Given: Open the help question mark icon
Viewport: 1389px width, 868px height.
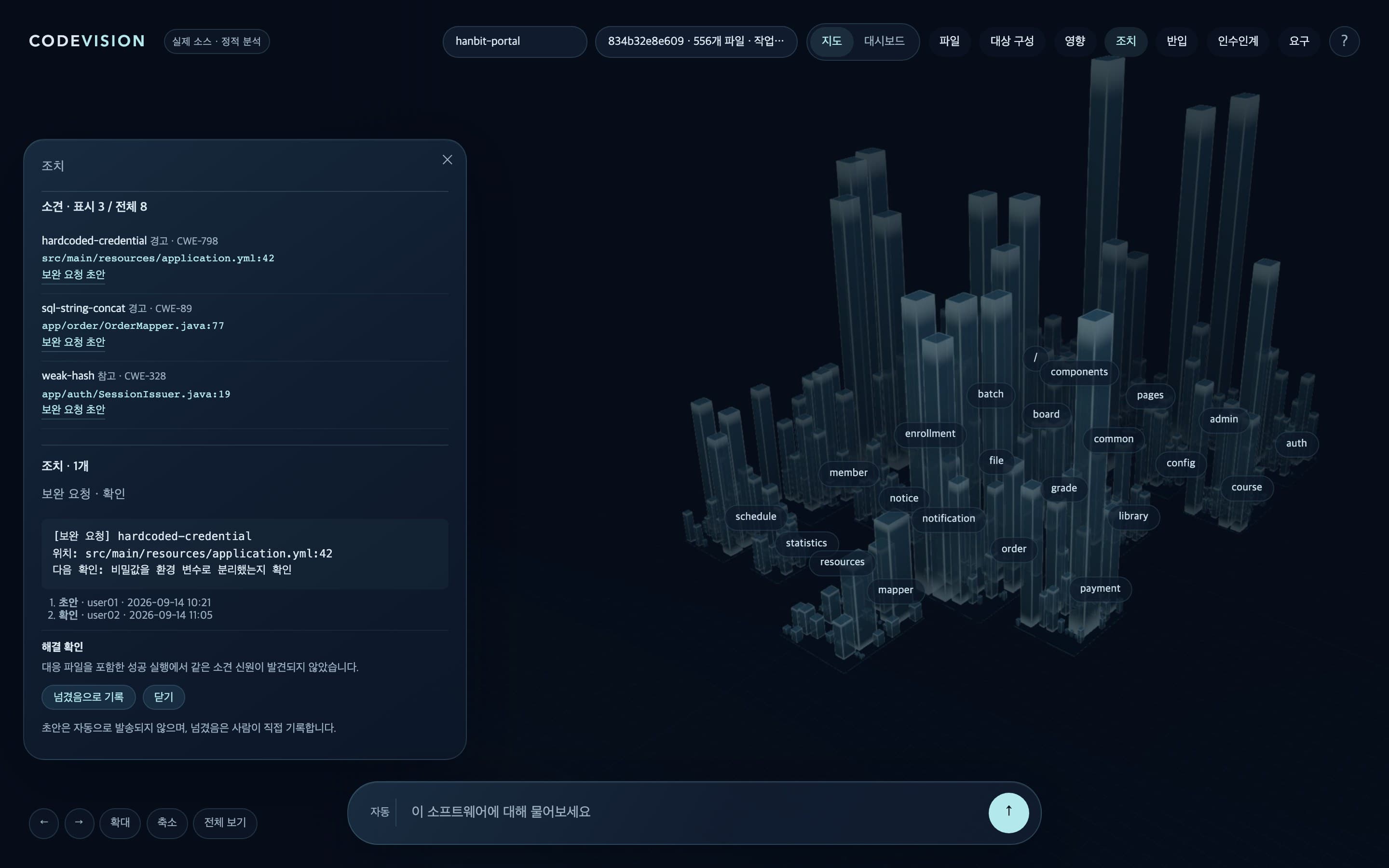Looking at the screenshot, I should click(x=1344, y=41).
